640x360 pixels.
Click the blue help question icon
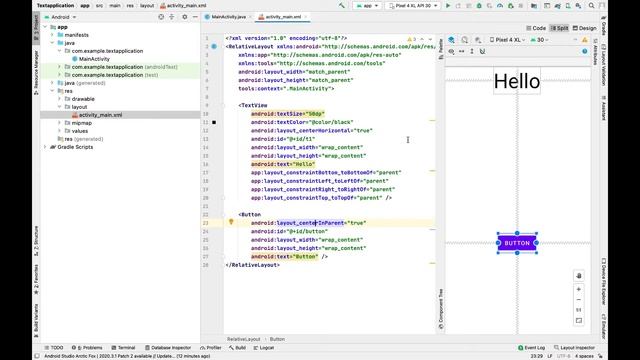tap(584, 51)
